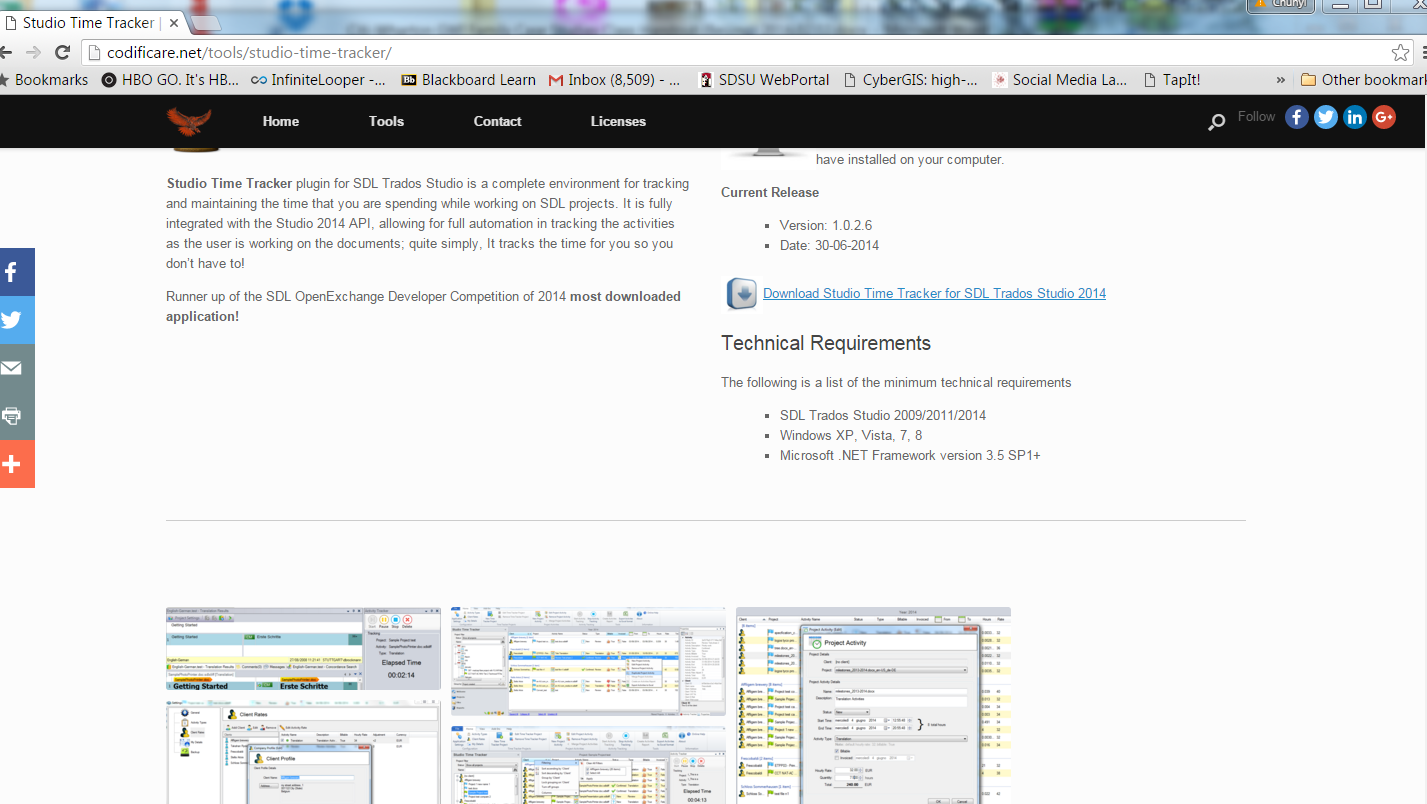Click the blue download arrow icon
Image resolution: width=1427 pixels, height=804 pixels.
click(741, 294)
